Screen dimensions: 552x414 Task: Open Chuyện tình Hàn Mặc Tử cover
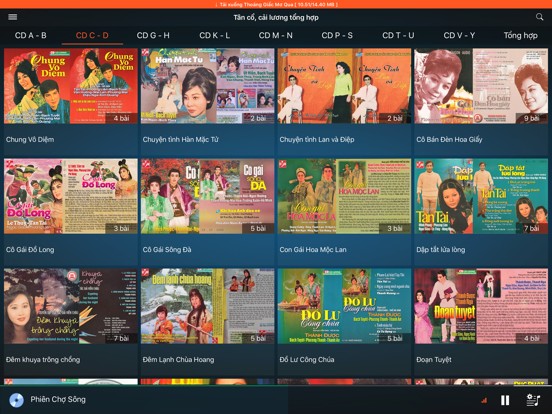coord(208,86)
